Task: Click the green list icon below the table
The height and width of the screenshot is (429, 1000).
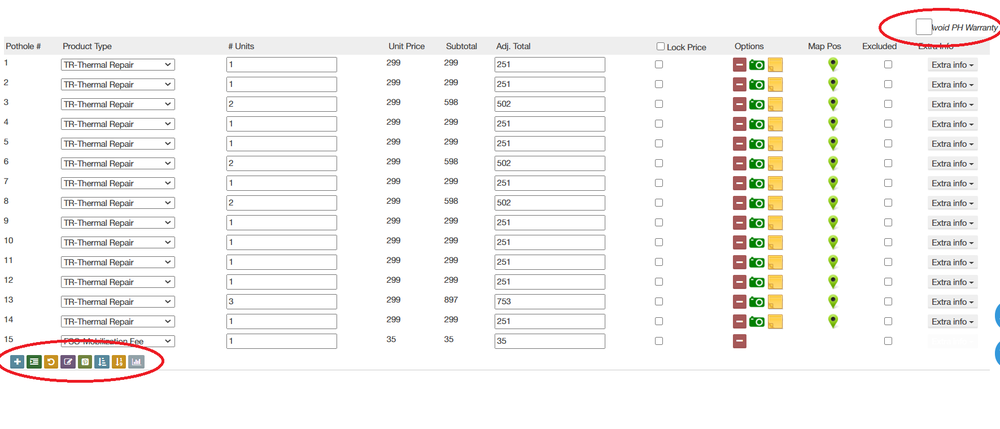Action: [x=34, y=361]
